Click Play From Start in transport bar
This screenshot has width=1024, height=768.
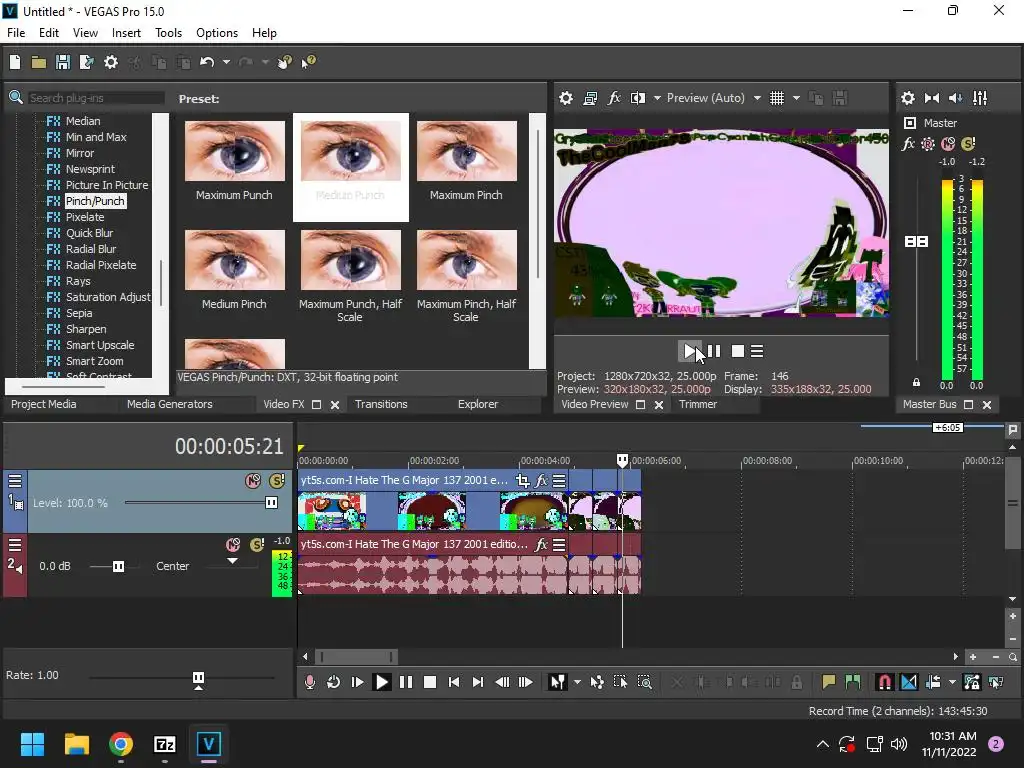(x=357, y=682)
